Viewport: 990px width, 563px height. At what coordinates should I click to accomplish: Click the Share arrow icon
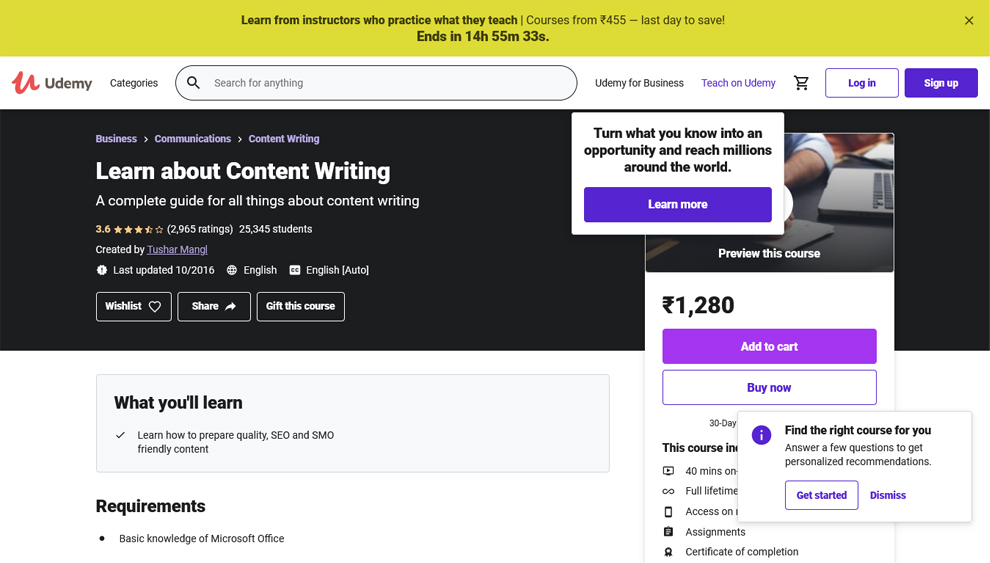tap(230, 306)
